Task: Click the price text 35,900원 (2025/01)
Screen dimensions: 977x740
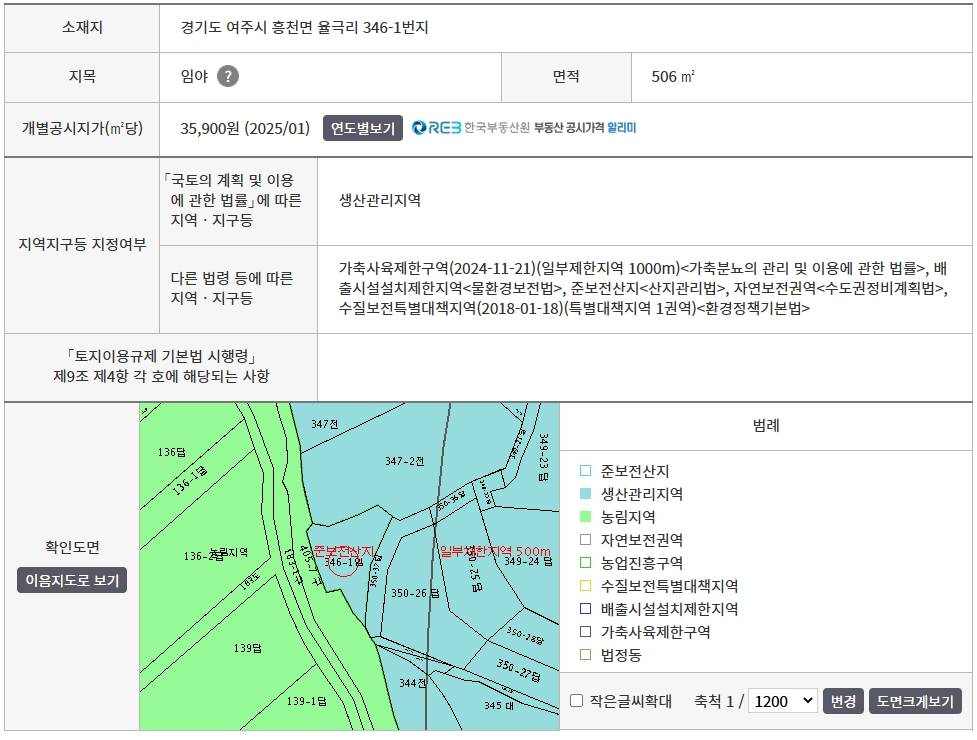Action: [245, 128]
